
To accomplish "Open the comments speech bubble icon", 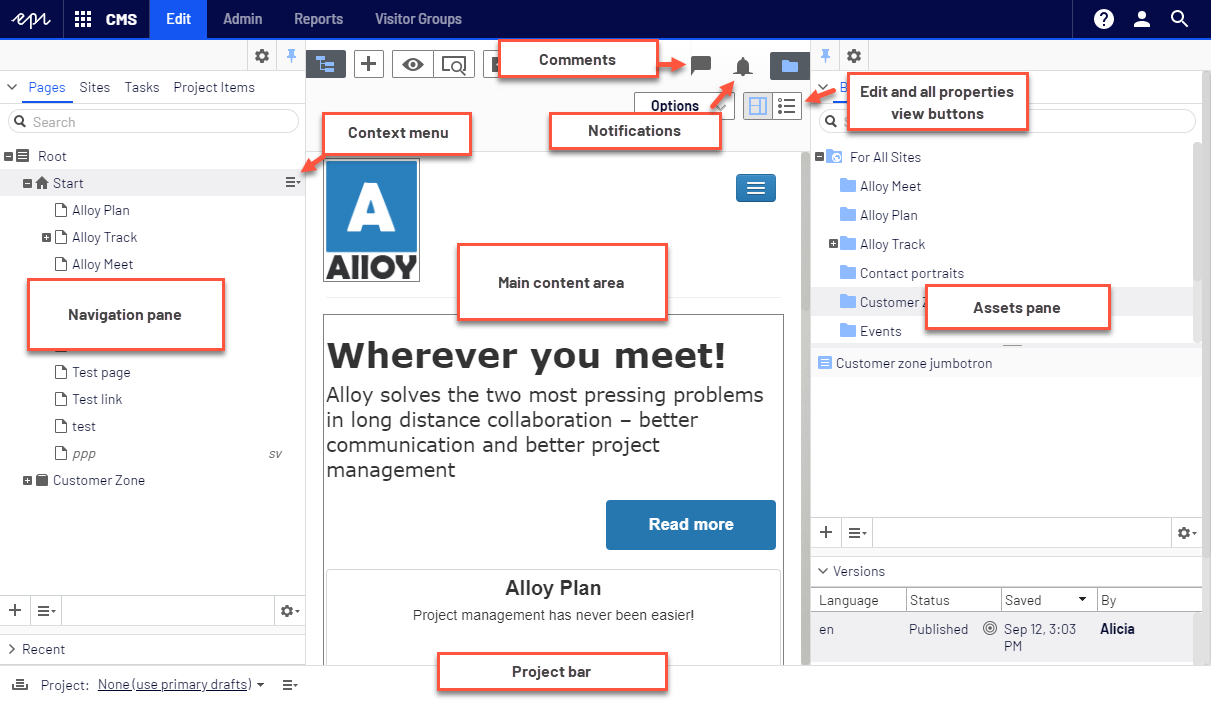I will tap(701, 66).
